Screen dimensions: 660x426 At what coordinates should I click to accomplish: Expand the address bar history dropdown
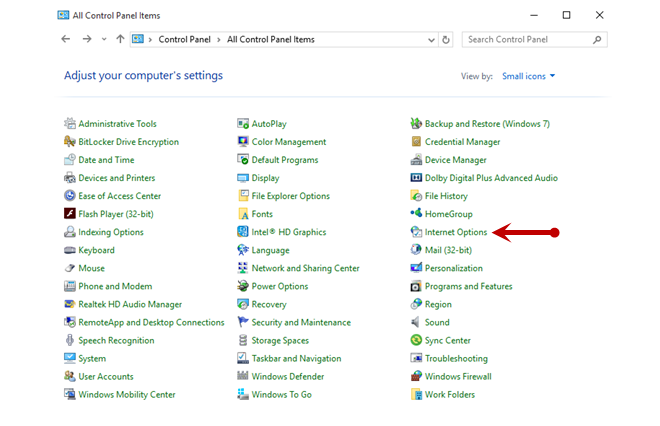click(x=431, y=40)
